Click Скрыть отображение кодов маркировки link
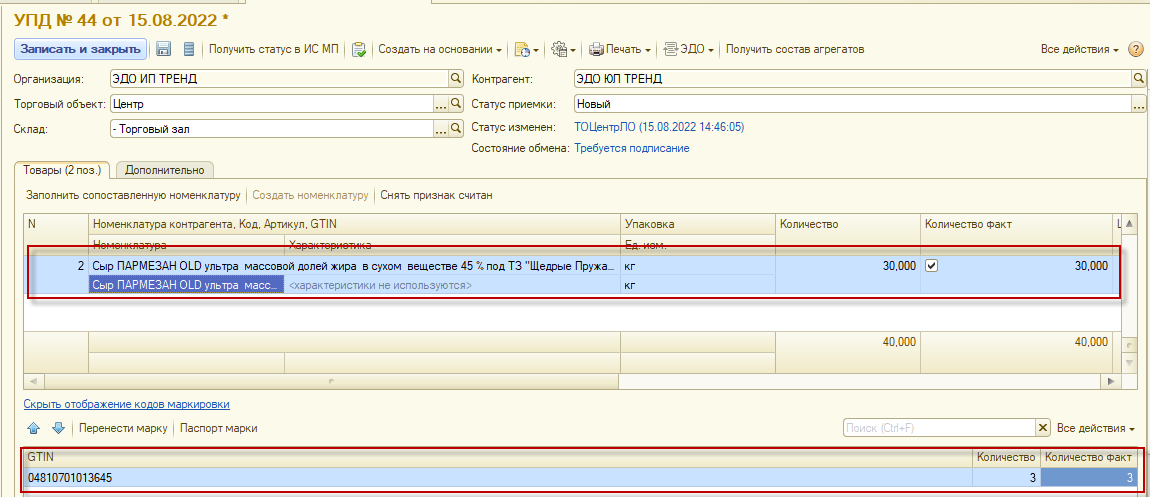Screen dimensions: 1150x497 pyautogui.click(x=127, y=404)
